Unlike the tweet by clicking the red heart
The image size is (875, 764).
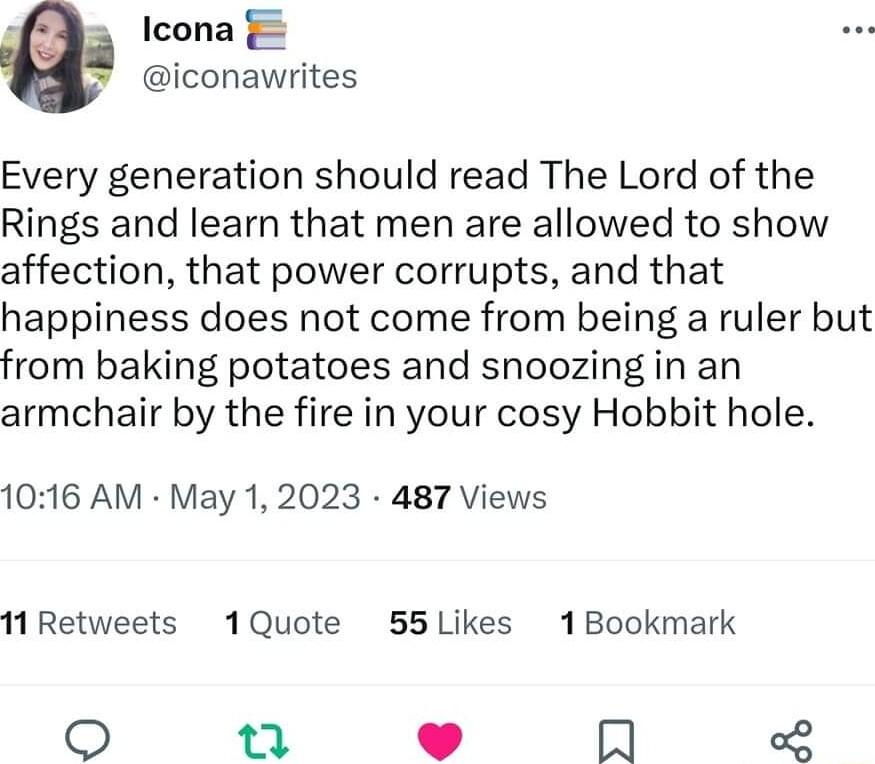click(x=440, y=740)
